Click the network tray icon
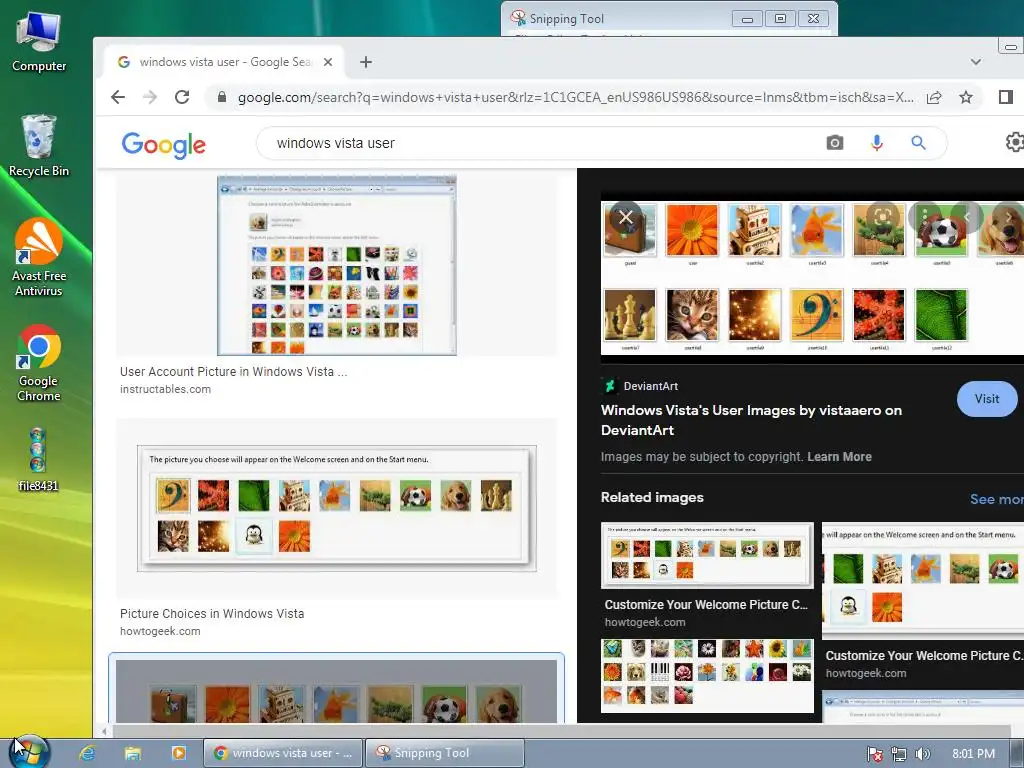 point(899,754)
